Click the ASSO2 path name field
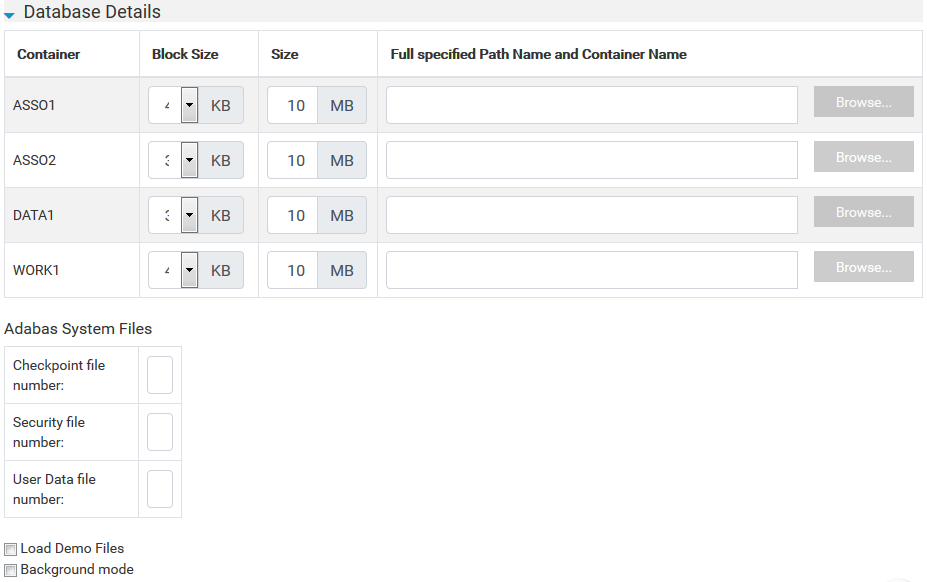This screenshot has width=927, height=582. (x=591, y=160)
